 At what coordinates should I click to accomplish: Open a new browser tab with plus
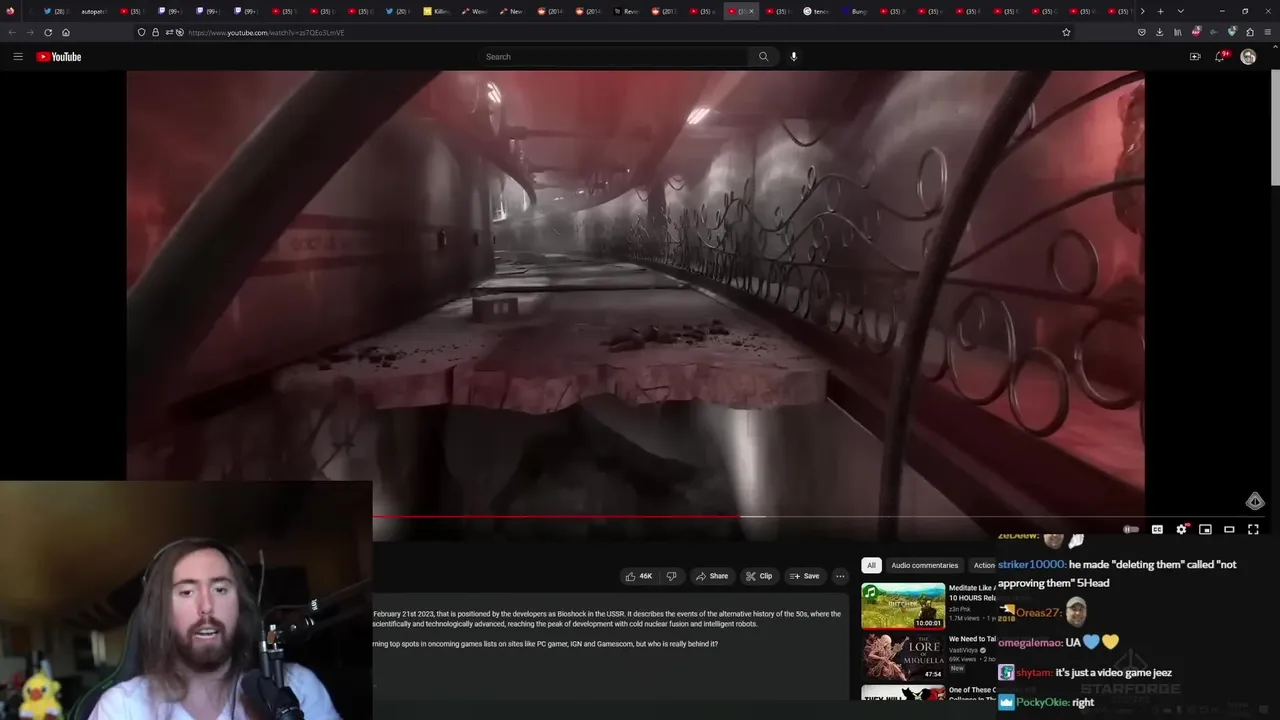pyautogui.click(x=1160, y=11)
